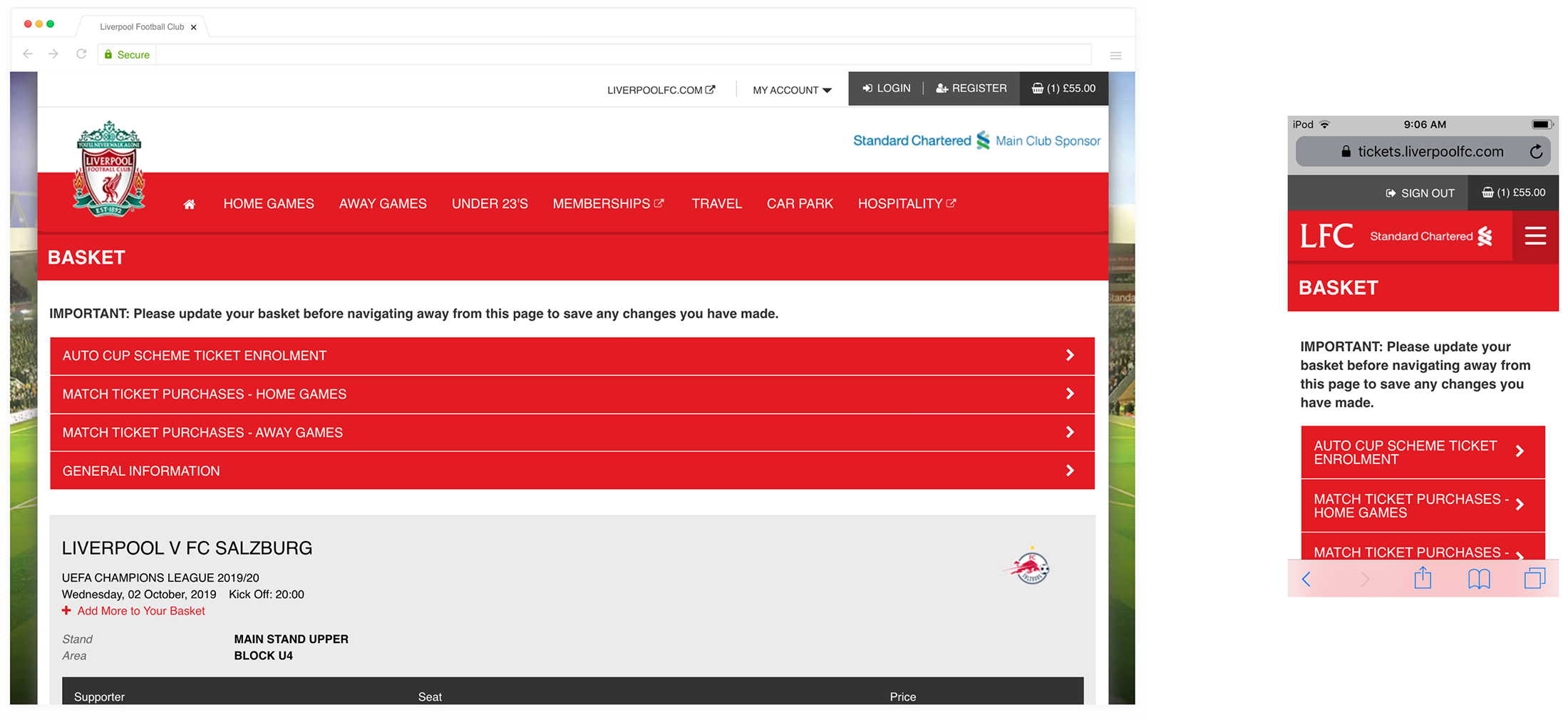Expand the General Information section
This screenshot has height=725, width=1568.
pyautogui.click(x=572, y=471)
